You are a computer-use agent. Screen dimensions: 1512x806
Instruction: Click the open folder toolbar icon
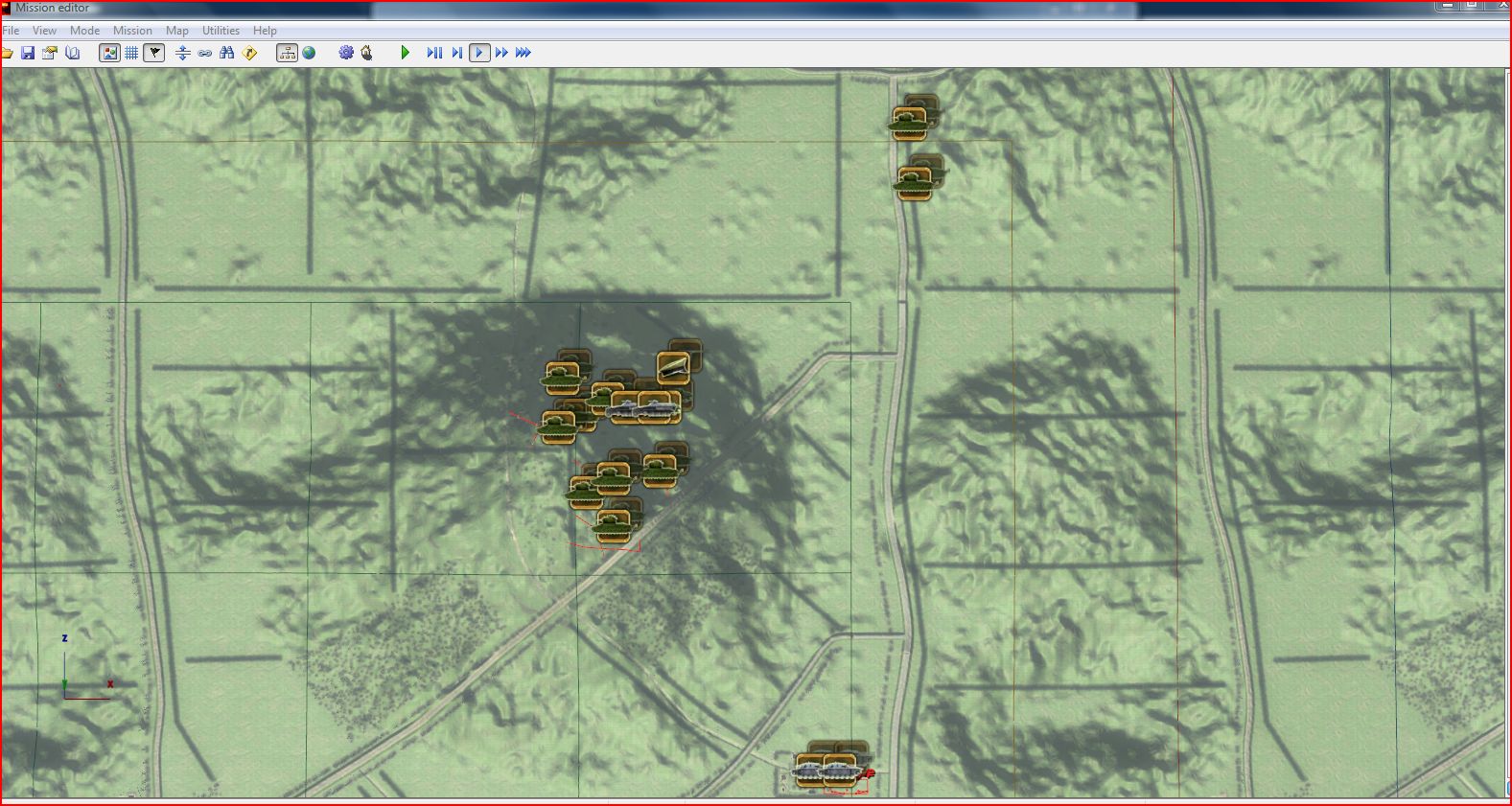(7, 53)
